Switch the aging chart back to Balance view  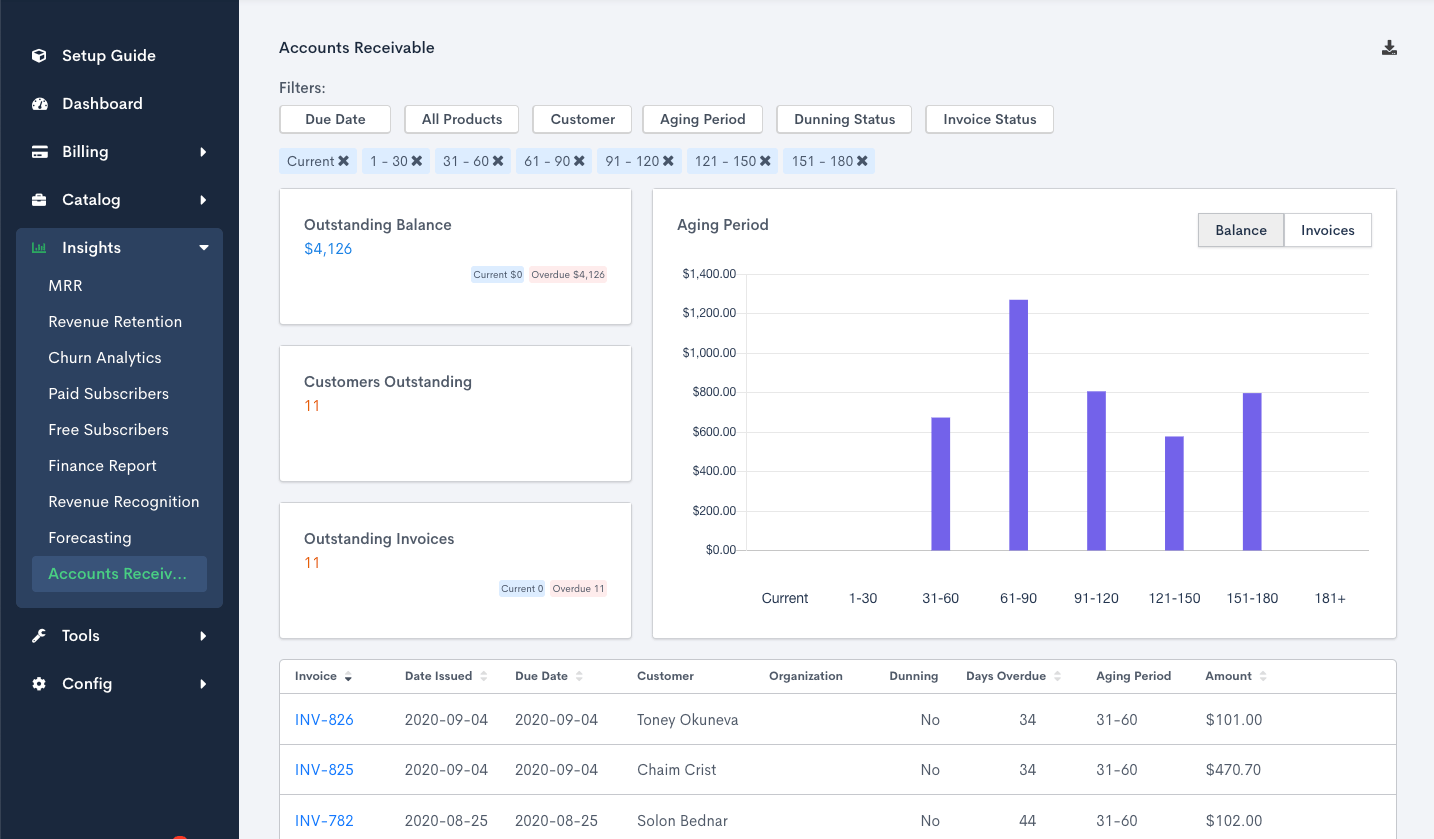coord(1240,230)
